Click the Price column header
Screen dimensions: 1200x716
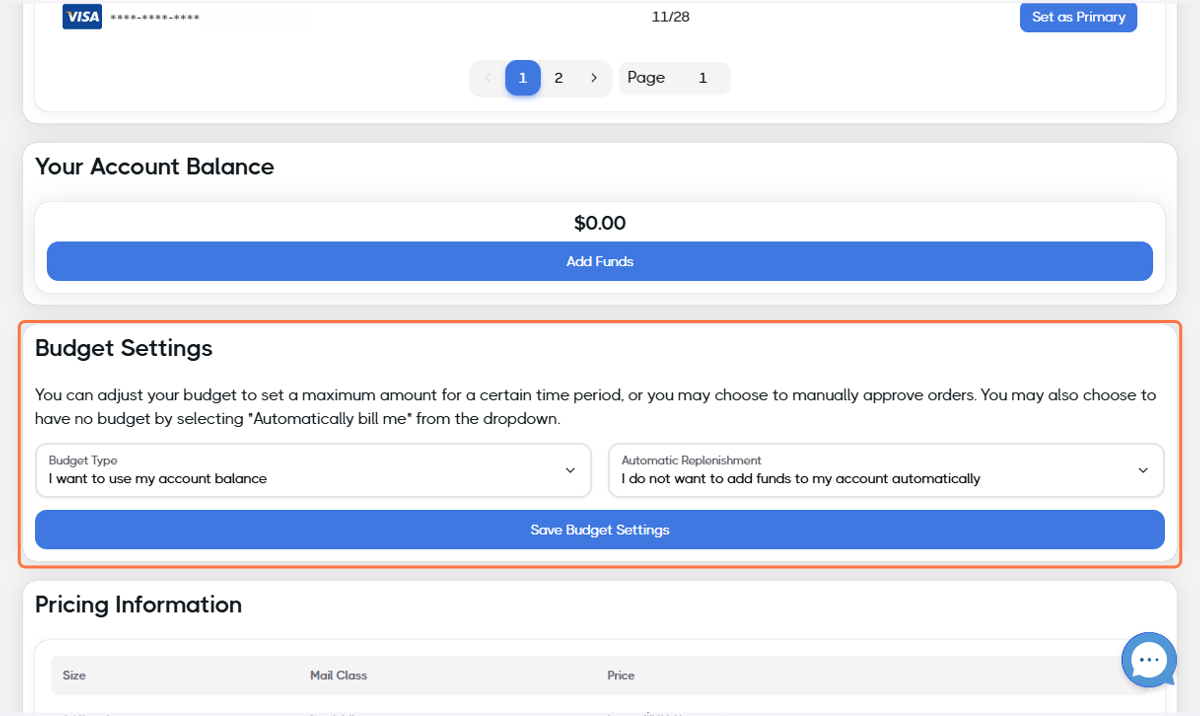click(621, 676)
